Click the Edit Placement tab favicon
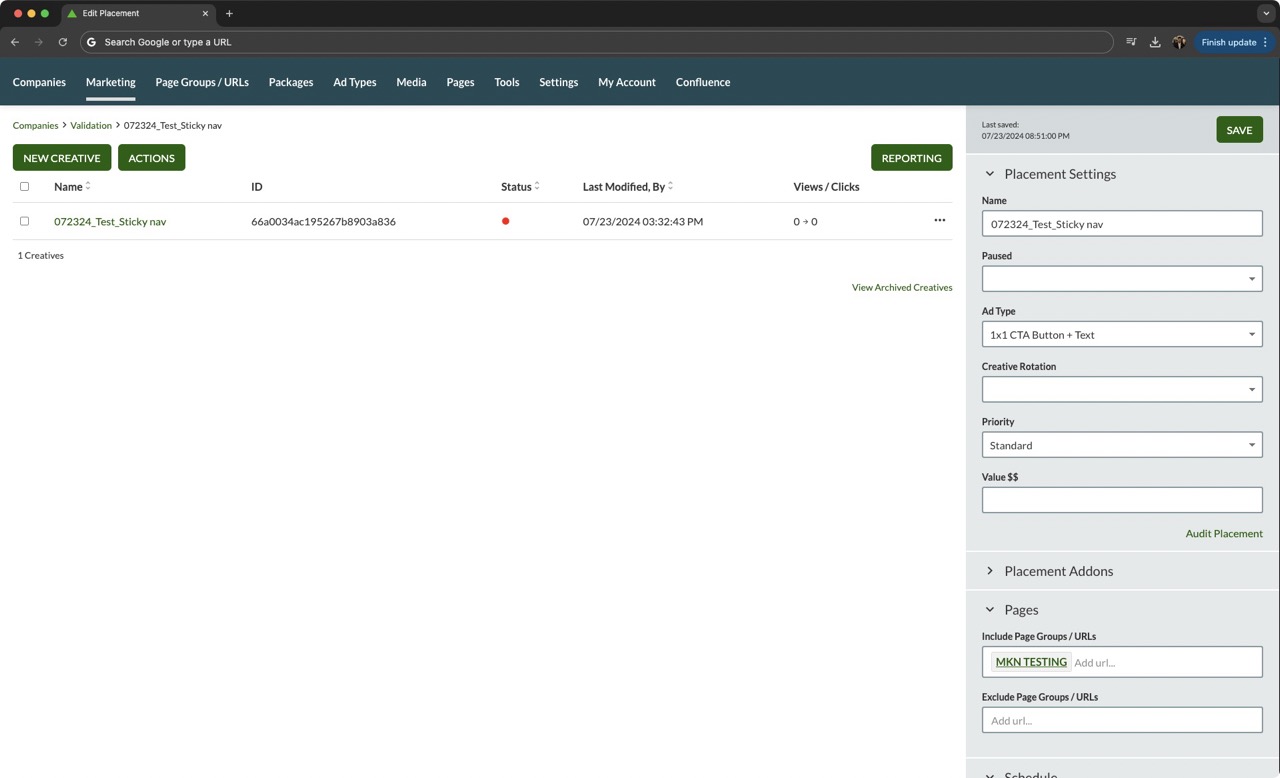The height and width of the screenshot is (778, 1280). 72,14
